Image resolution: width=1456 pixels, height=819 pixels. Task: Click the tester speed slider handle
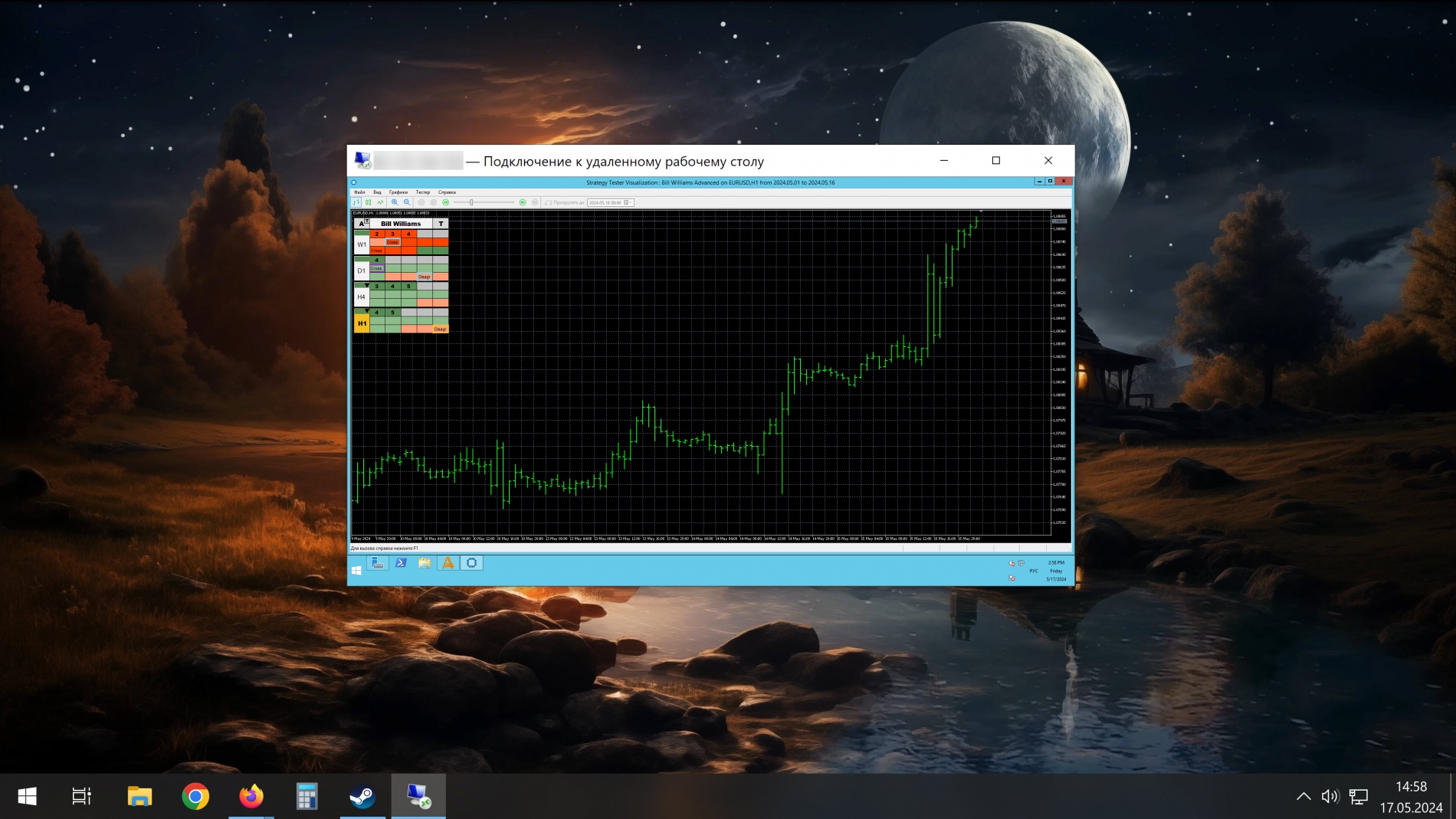471,202
